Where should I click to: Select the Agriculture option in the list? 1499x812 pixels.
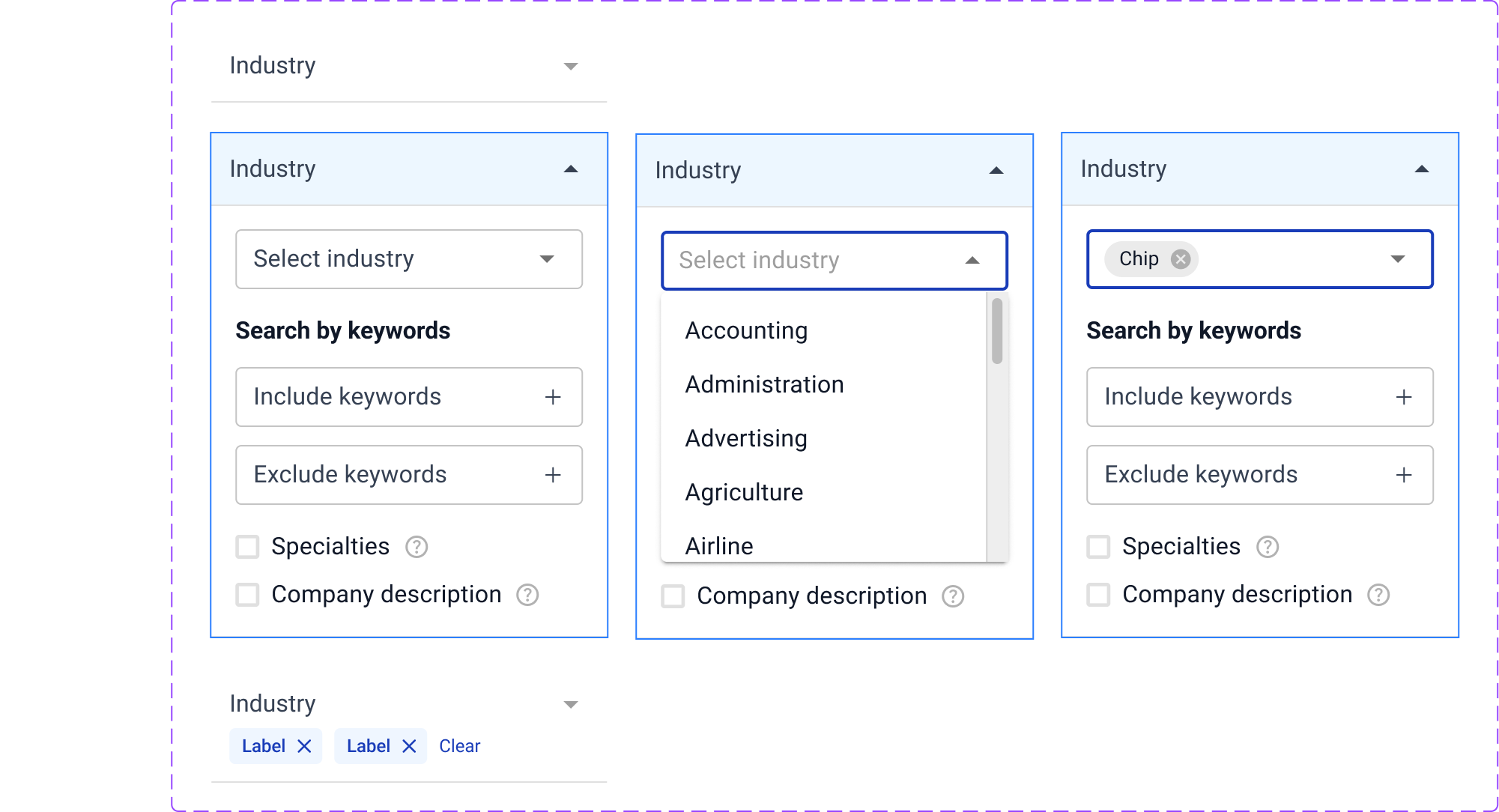(x=744, y=492)
